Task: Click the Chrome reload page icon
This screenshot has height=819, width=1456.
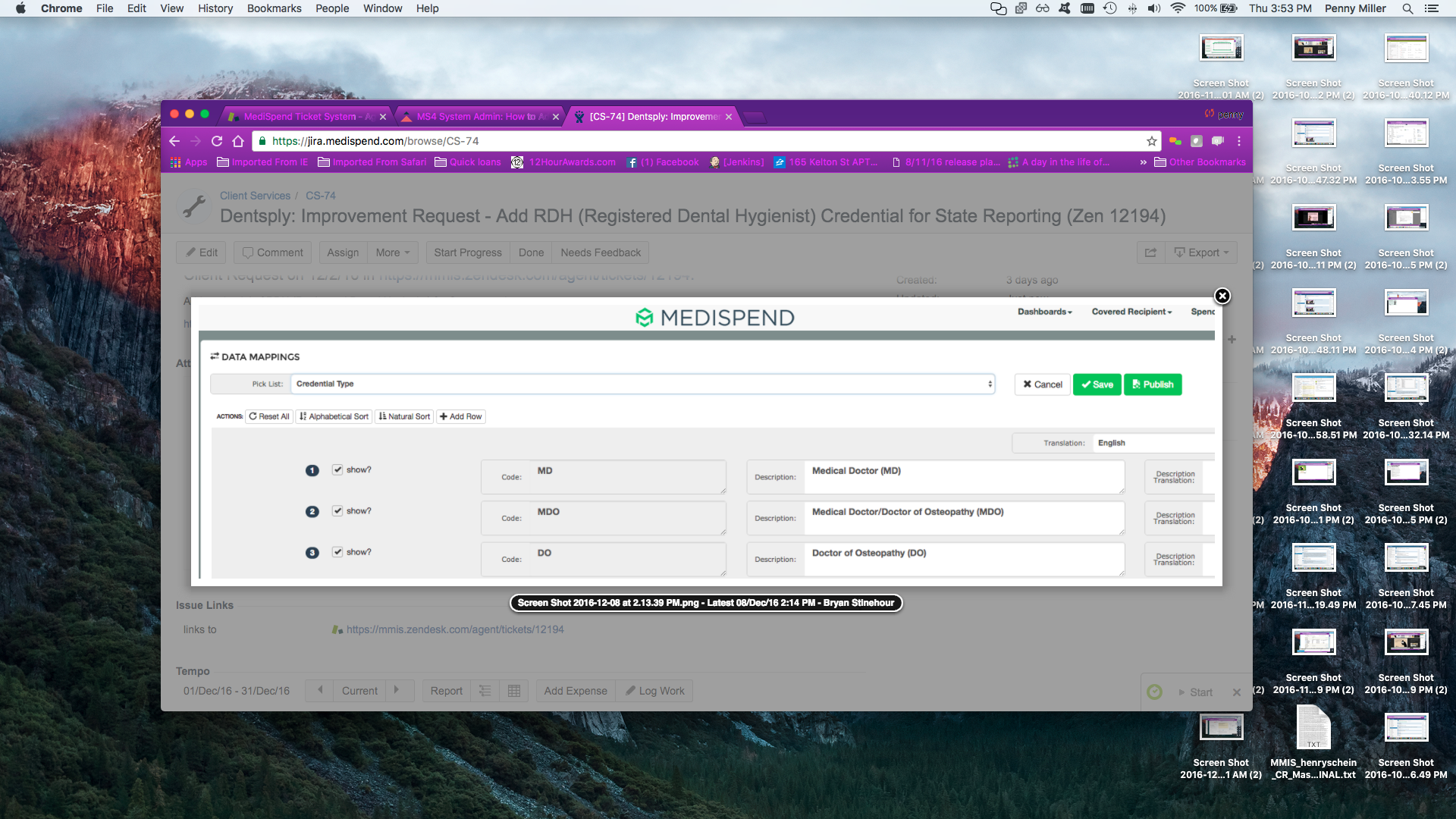Action: pos(217,141)
